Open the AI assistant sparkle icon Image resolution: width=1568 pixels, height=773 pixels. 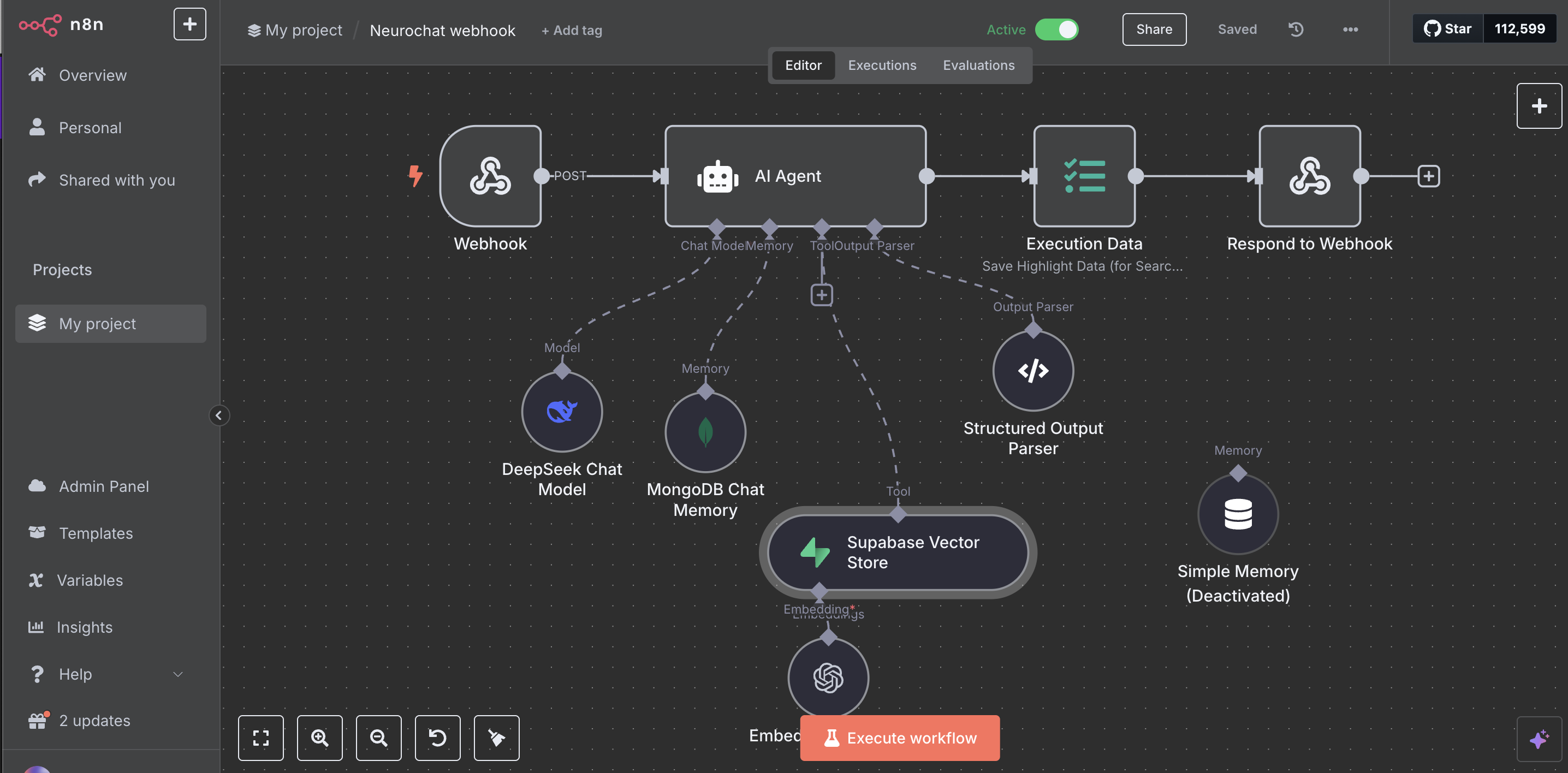(x=1539, y=739)
